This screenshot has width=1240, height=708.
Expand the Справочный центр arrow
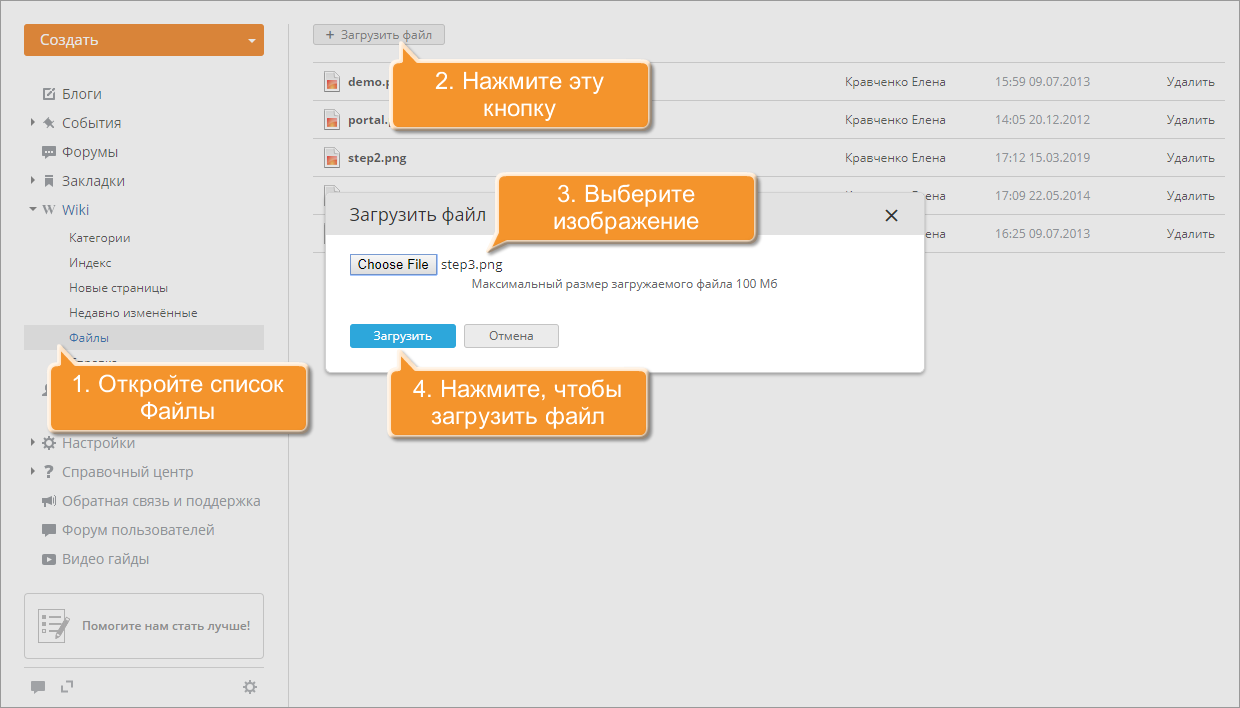tap(33, 472)
